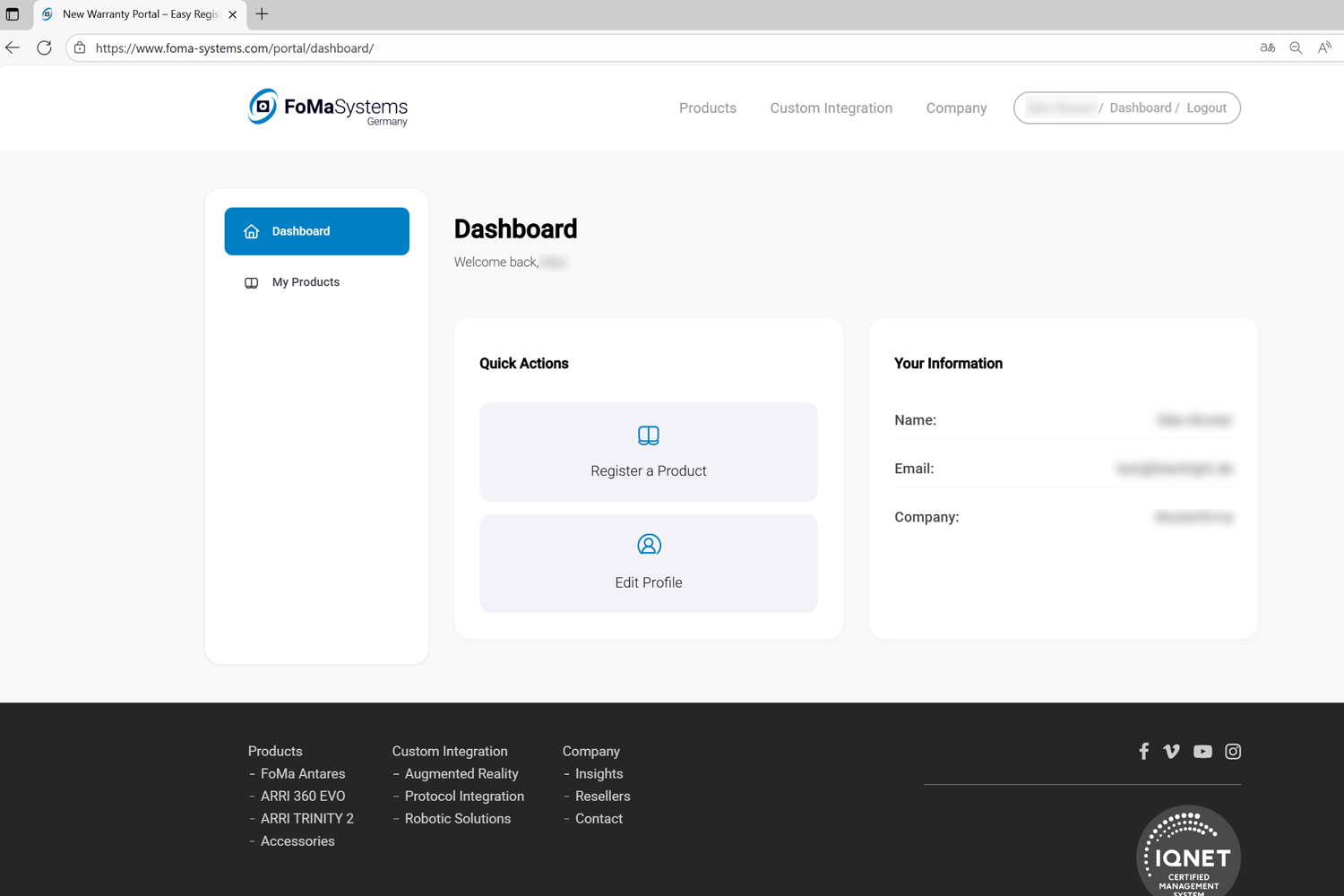Open the YouTube social icon
1344x896 pixels.
(x=1202, y=752)
